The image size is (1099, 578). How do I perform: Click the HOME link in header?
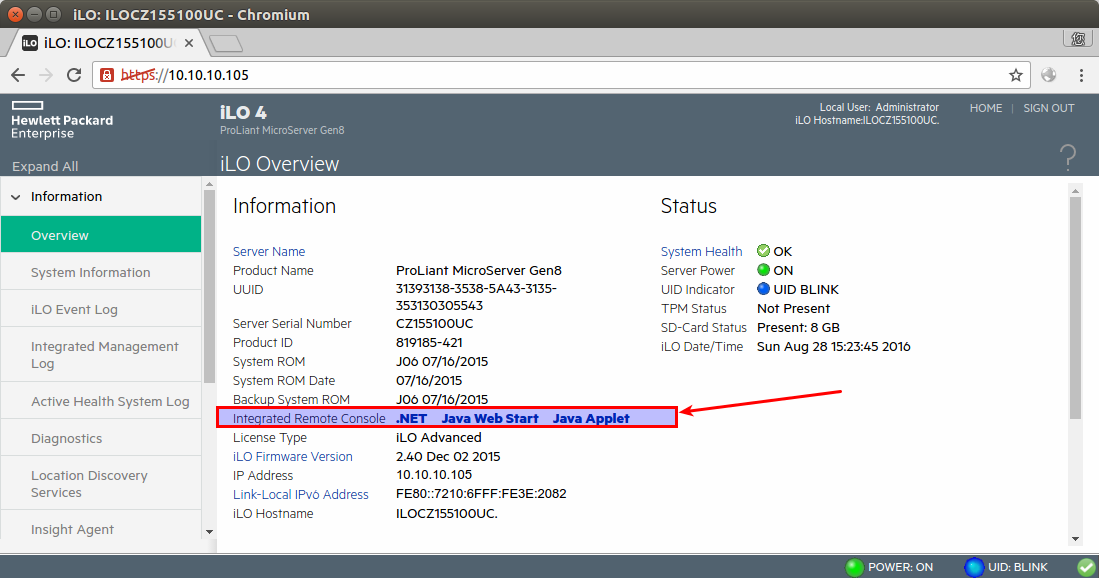[x=985, y=108]
